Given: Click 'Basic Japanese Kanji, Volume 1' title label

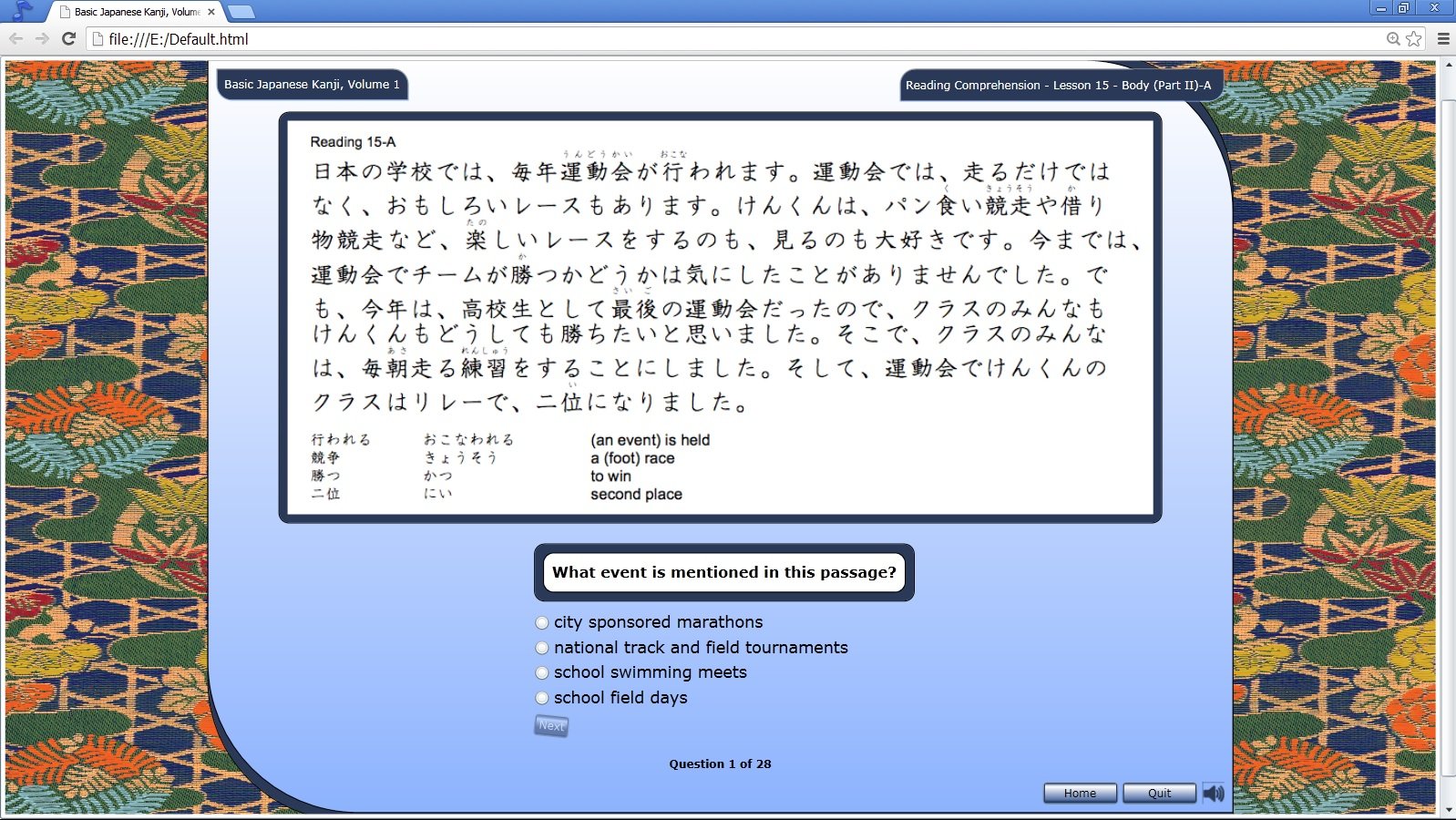Looking at the screenshot, I should click(x=312, y=84).
